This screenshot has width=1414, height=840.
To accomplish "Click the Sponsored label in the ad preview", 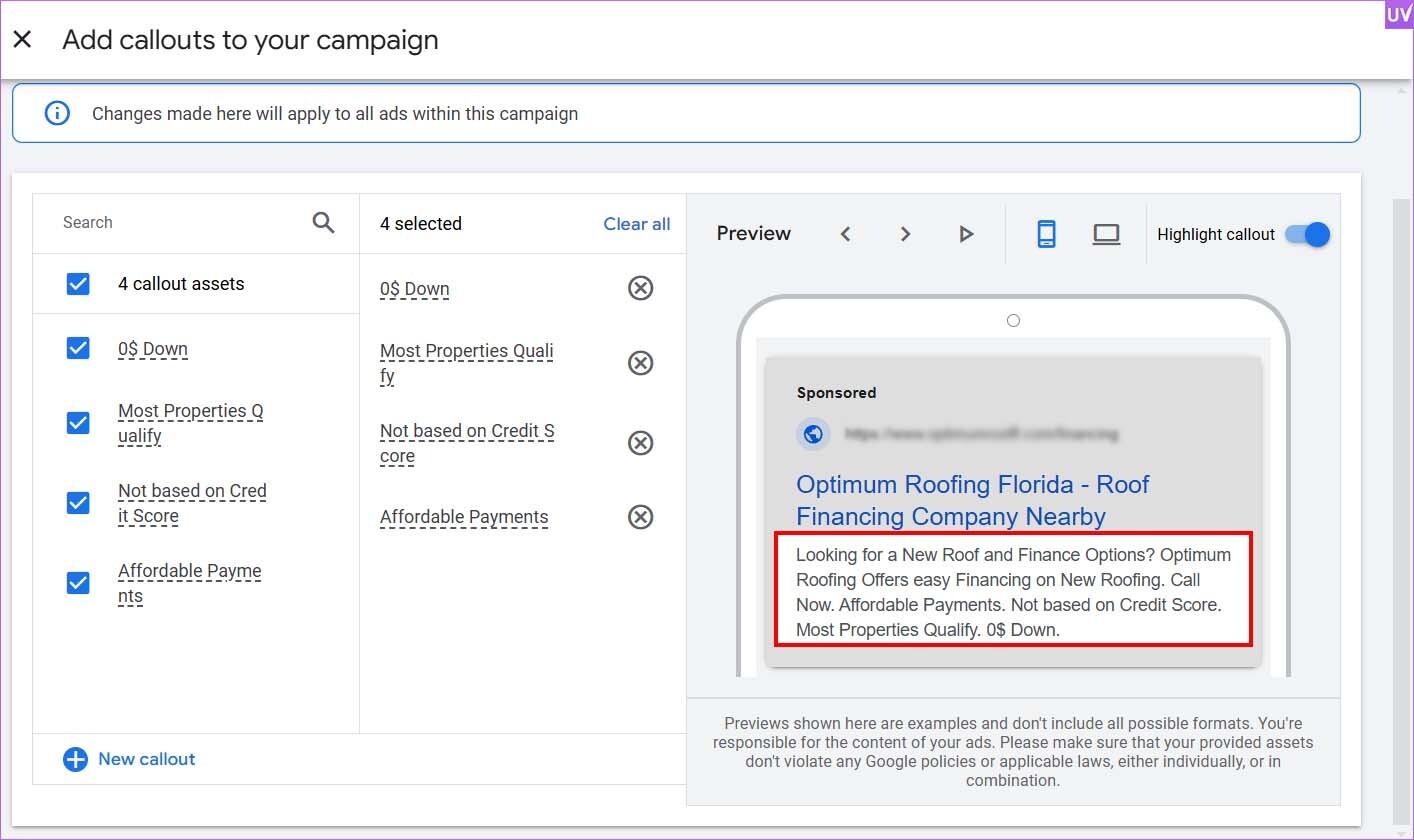I will 836,393.
